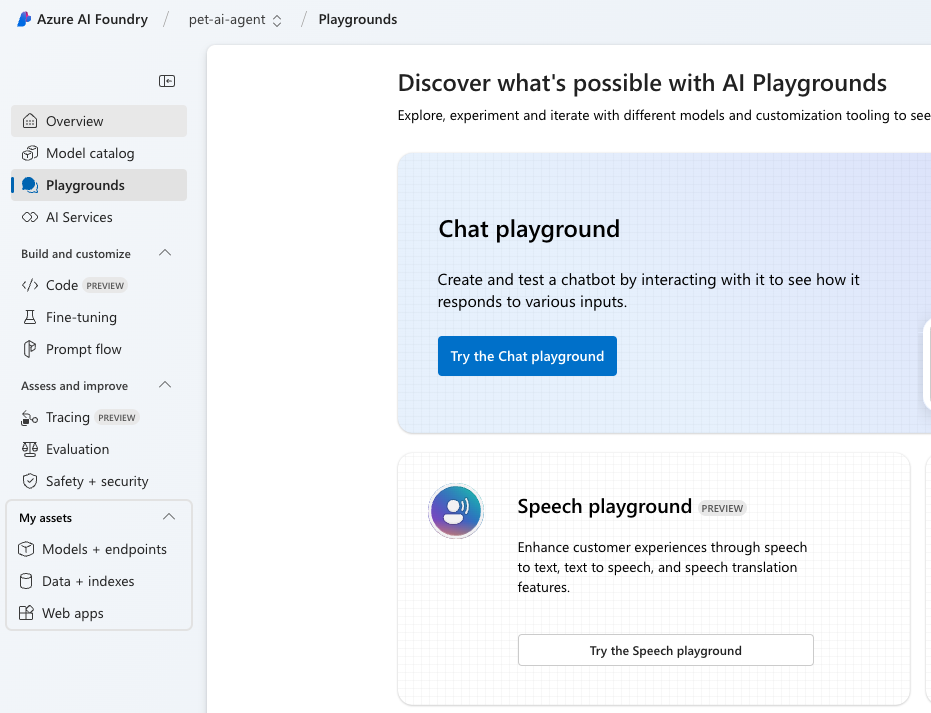931x713 pixels.
Task: Click the Evaluation scale icon
Action: click(30, 449)
